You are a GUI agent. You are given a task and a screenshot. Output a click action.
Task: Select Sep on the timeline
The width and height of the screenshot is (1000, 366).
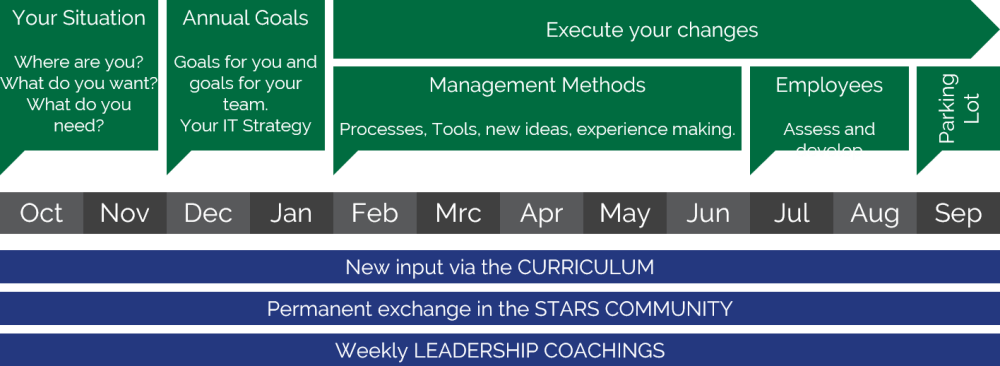[959, 213]
